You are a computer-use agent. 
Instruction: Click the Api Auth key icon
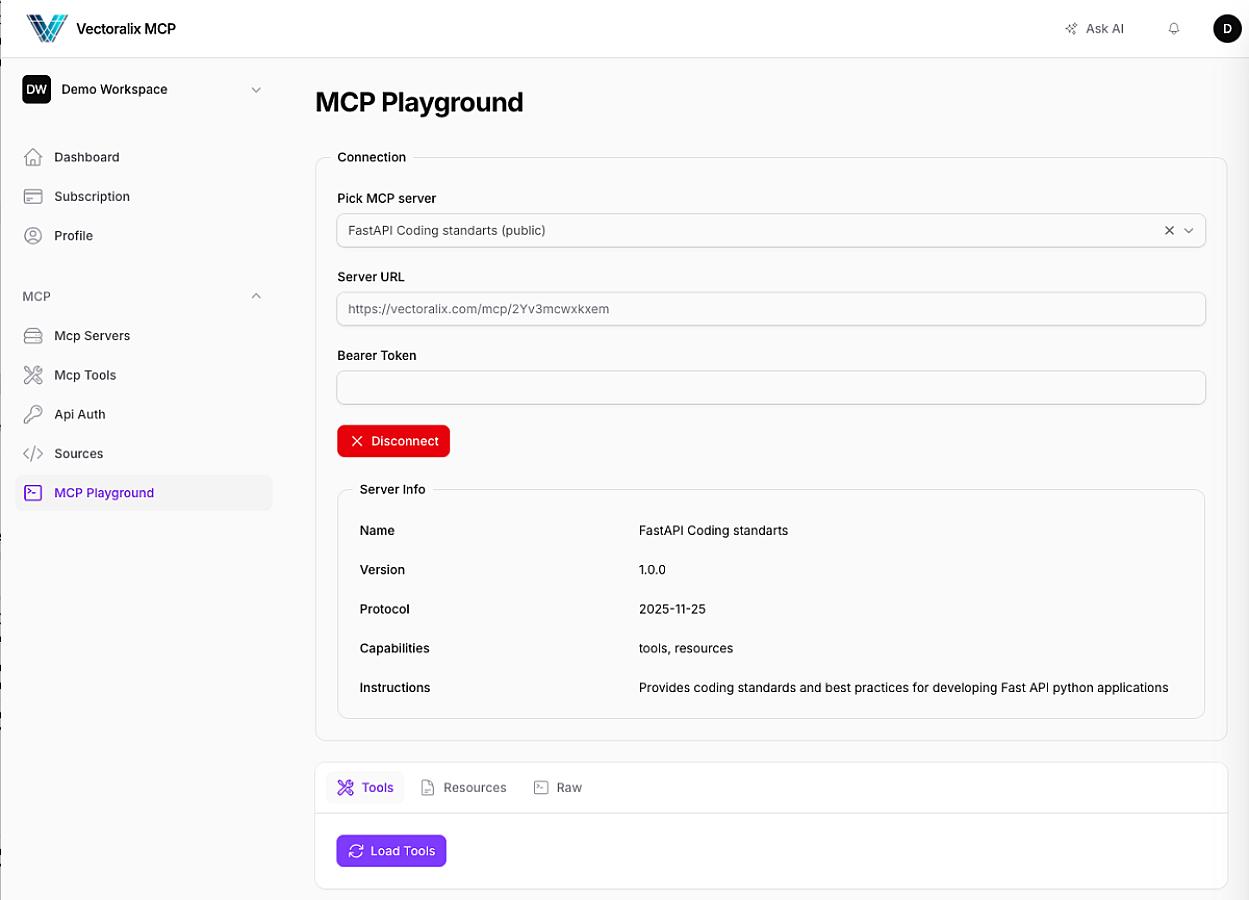point(33,414)
